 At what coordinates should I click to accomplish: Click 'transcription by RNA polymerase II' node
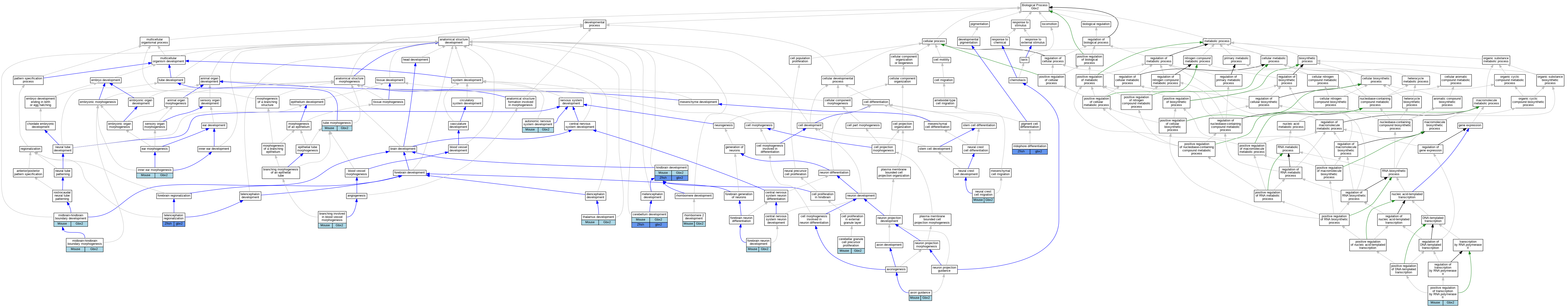pyautogui.click(x=1468, y=245)
